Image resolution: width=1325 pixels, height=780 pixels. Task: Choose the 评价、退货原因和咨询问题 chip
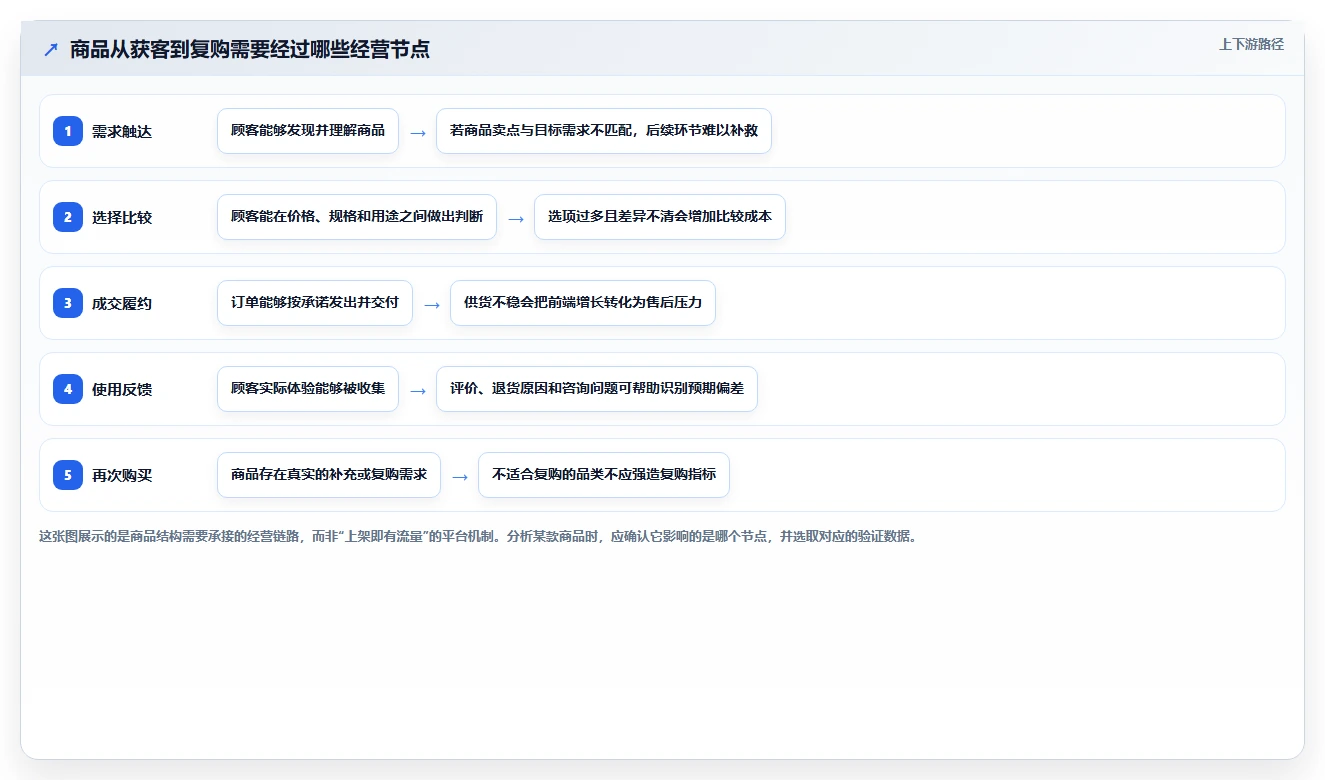point(597,389)
